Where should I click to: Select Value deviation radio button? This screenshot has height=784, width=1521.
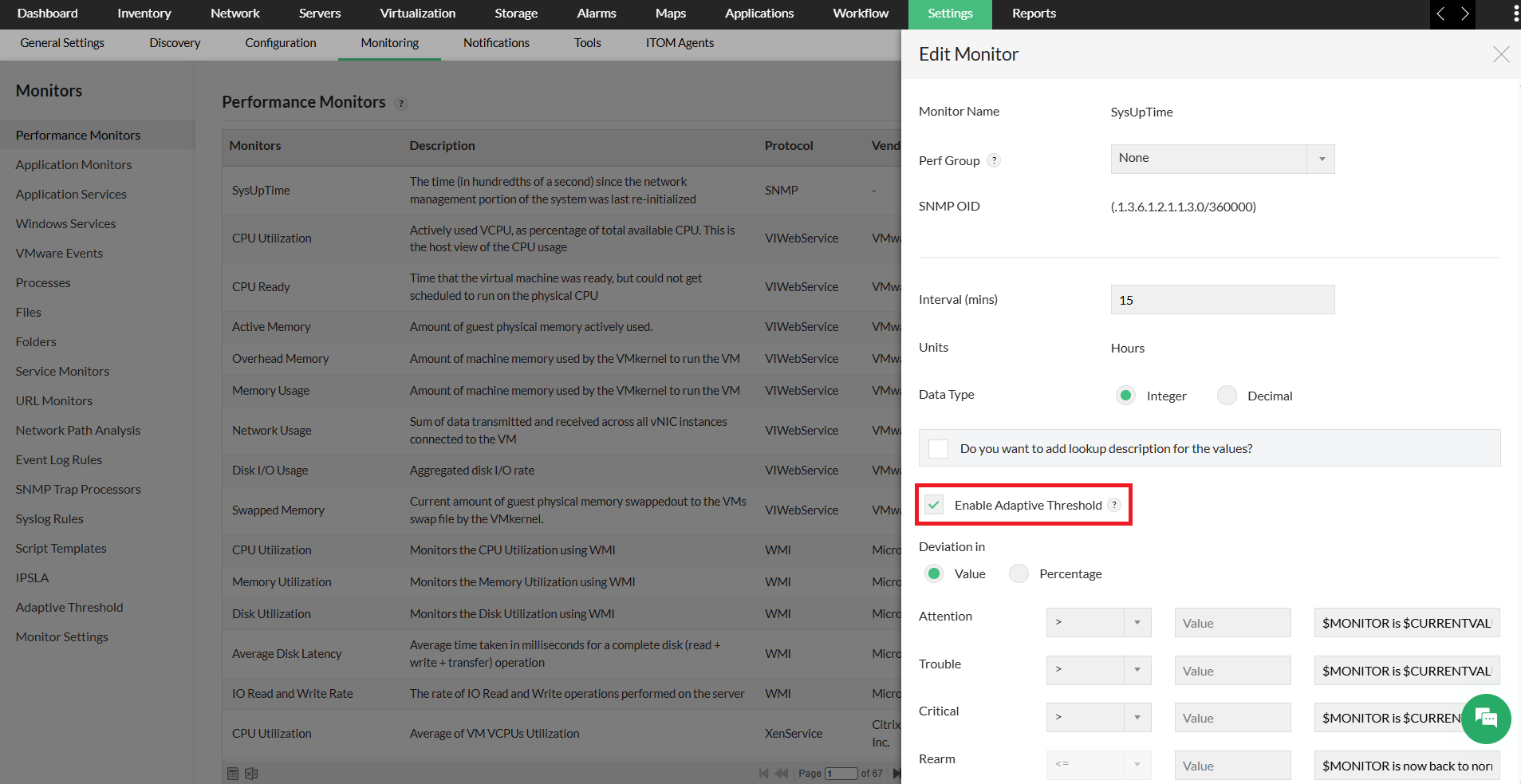click(x=934, y=573)
